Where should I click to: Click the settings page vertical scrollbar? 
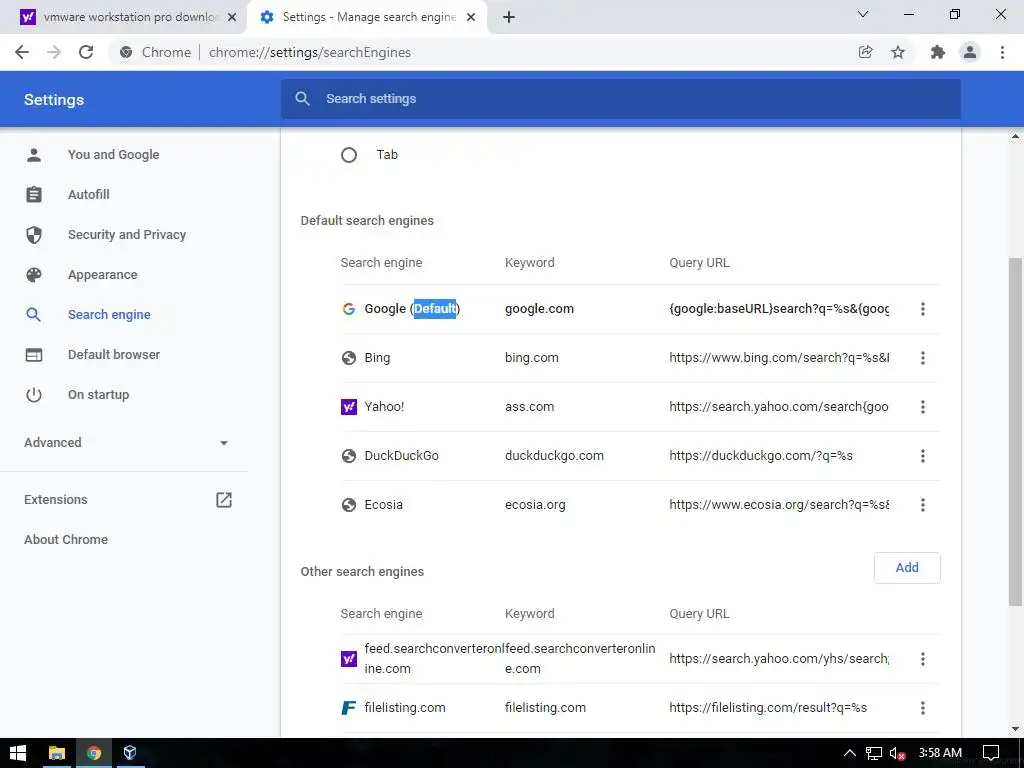pos(1016,431)
